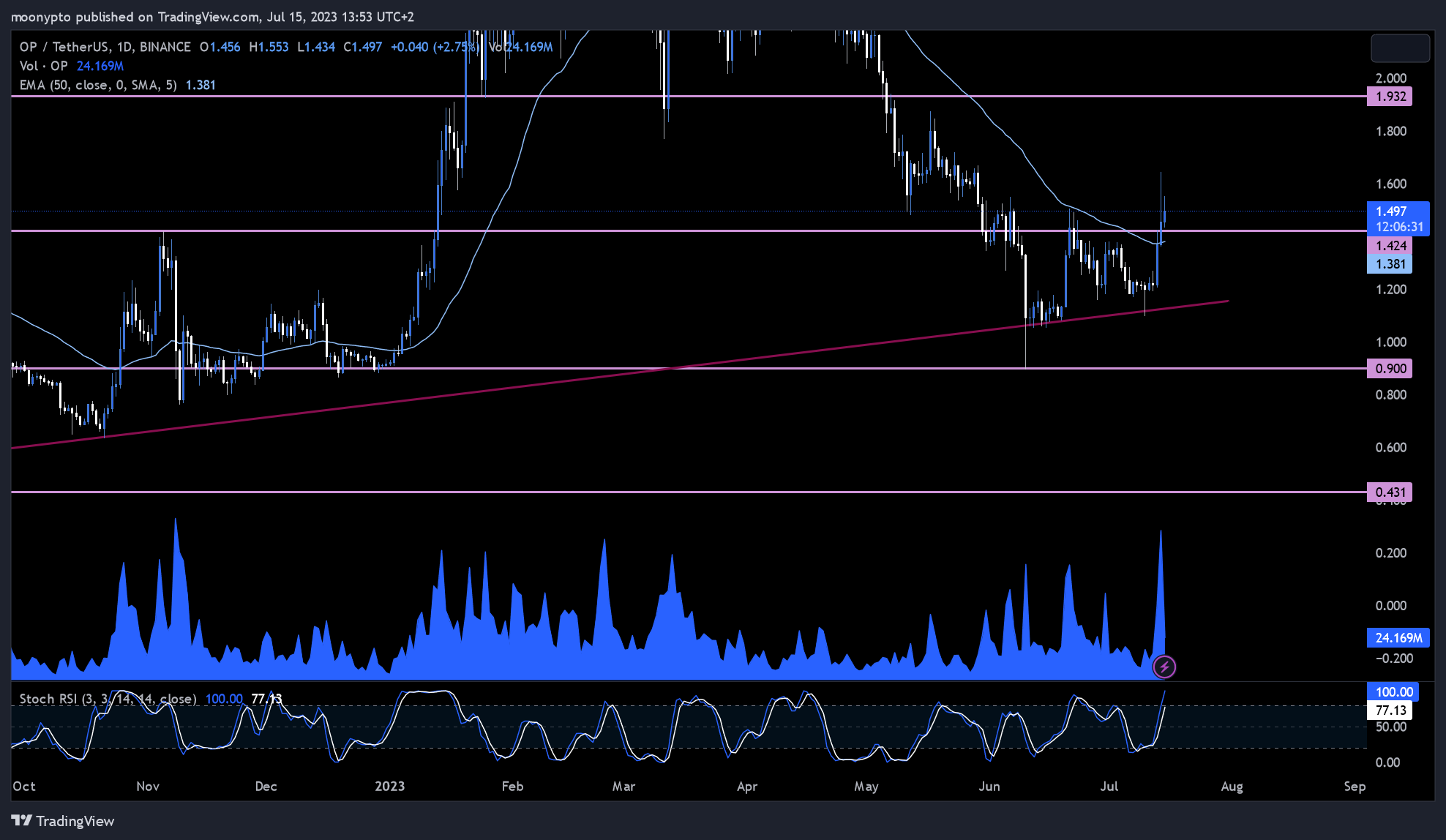
Task: Click the Aug label on time axis
Action: tap(1232, 787)
